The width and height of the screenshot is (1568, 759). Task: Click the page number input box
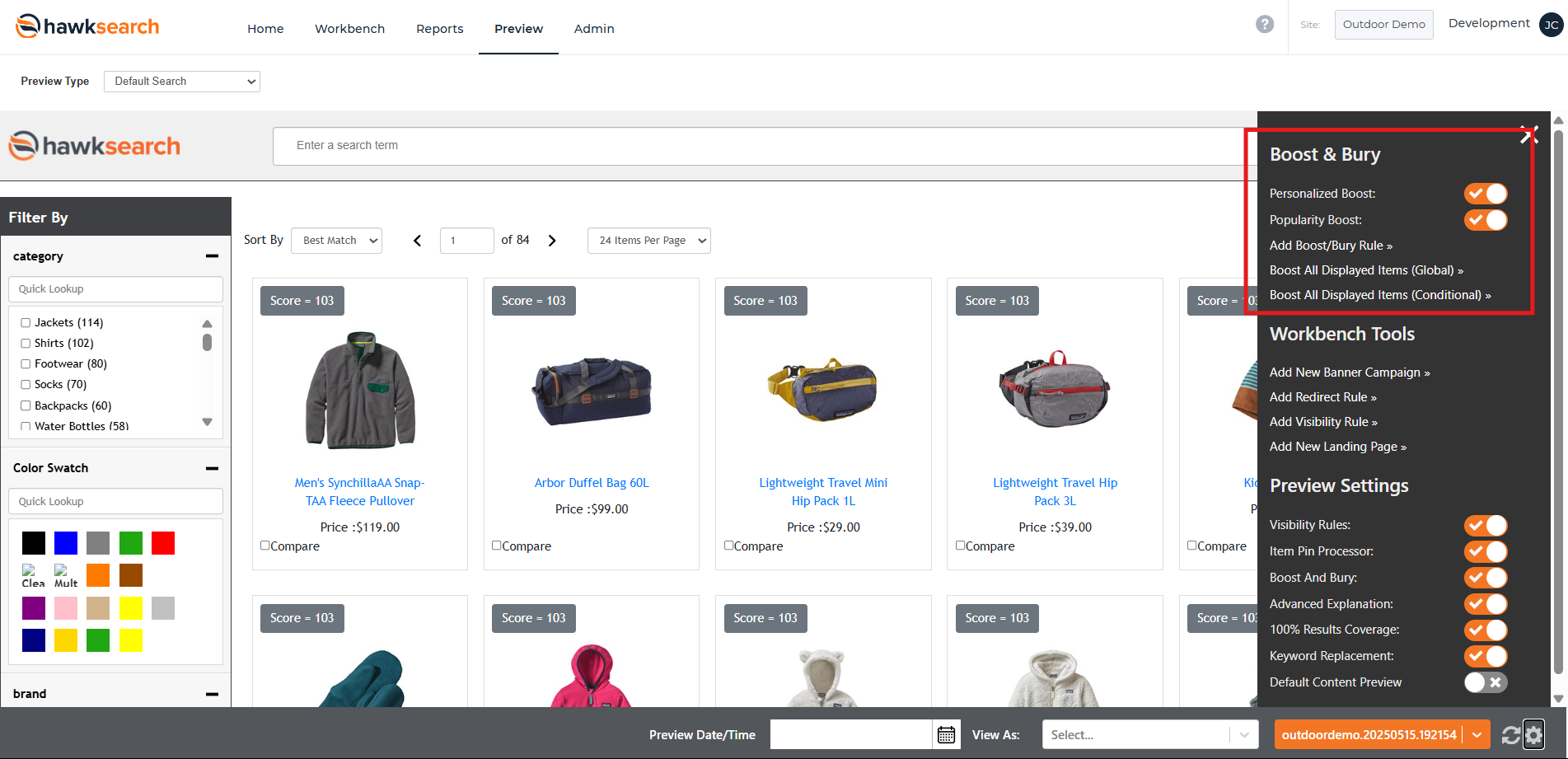pos(467,241)
